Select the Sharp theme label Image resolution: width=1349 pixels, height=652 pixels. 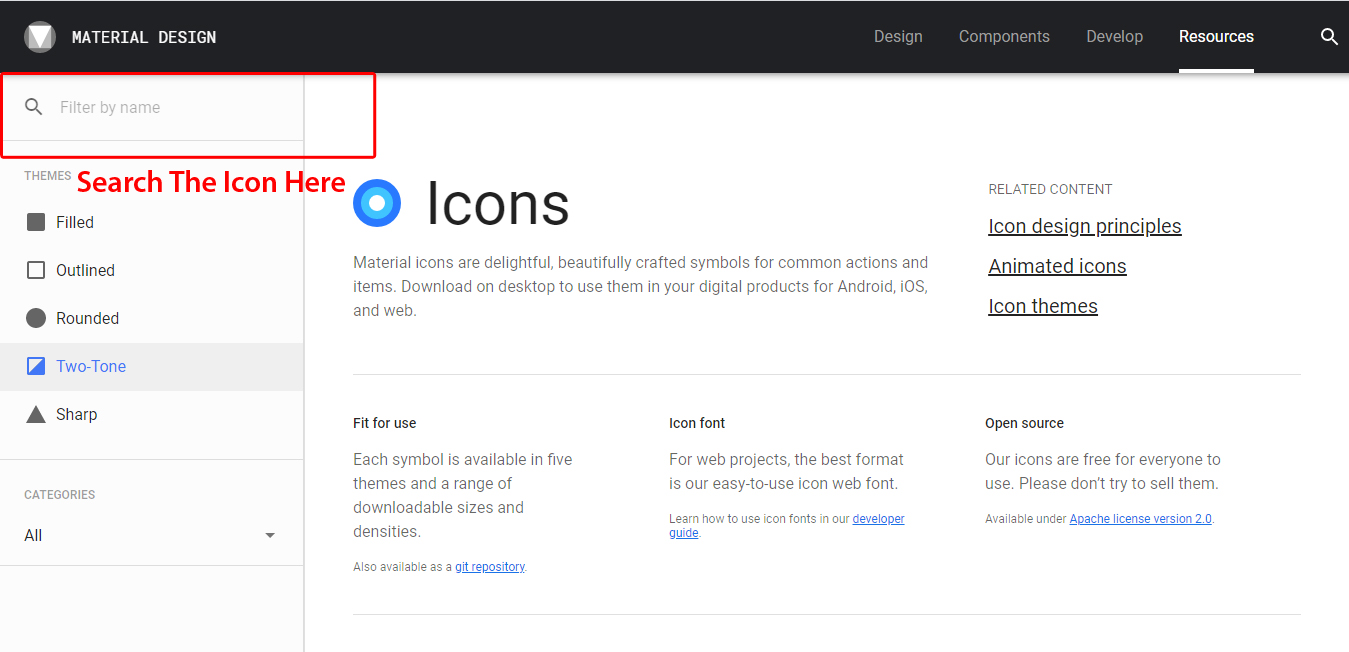click(x=76, y=414)
